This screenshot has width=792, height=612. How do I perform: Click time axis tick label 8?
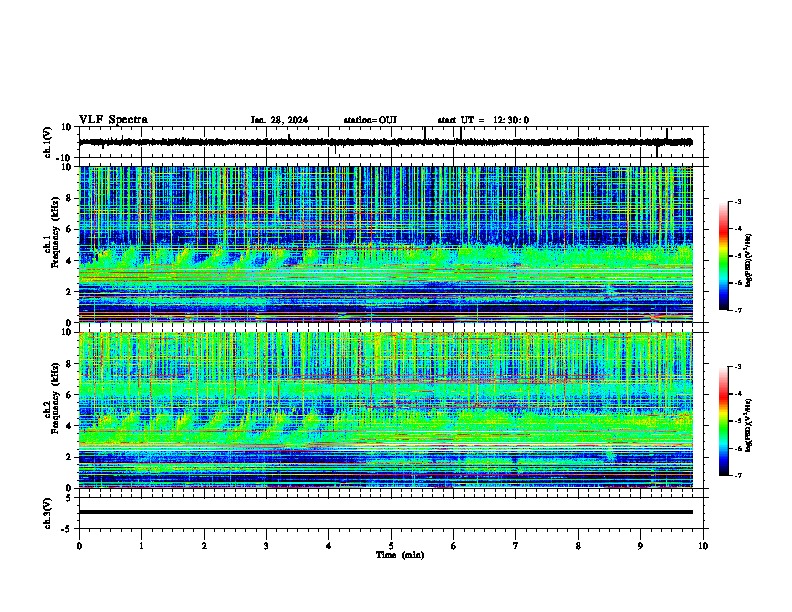(578, 546)
